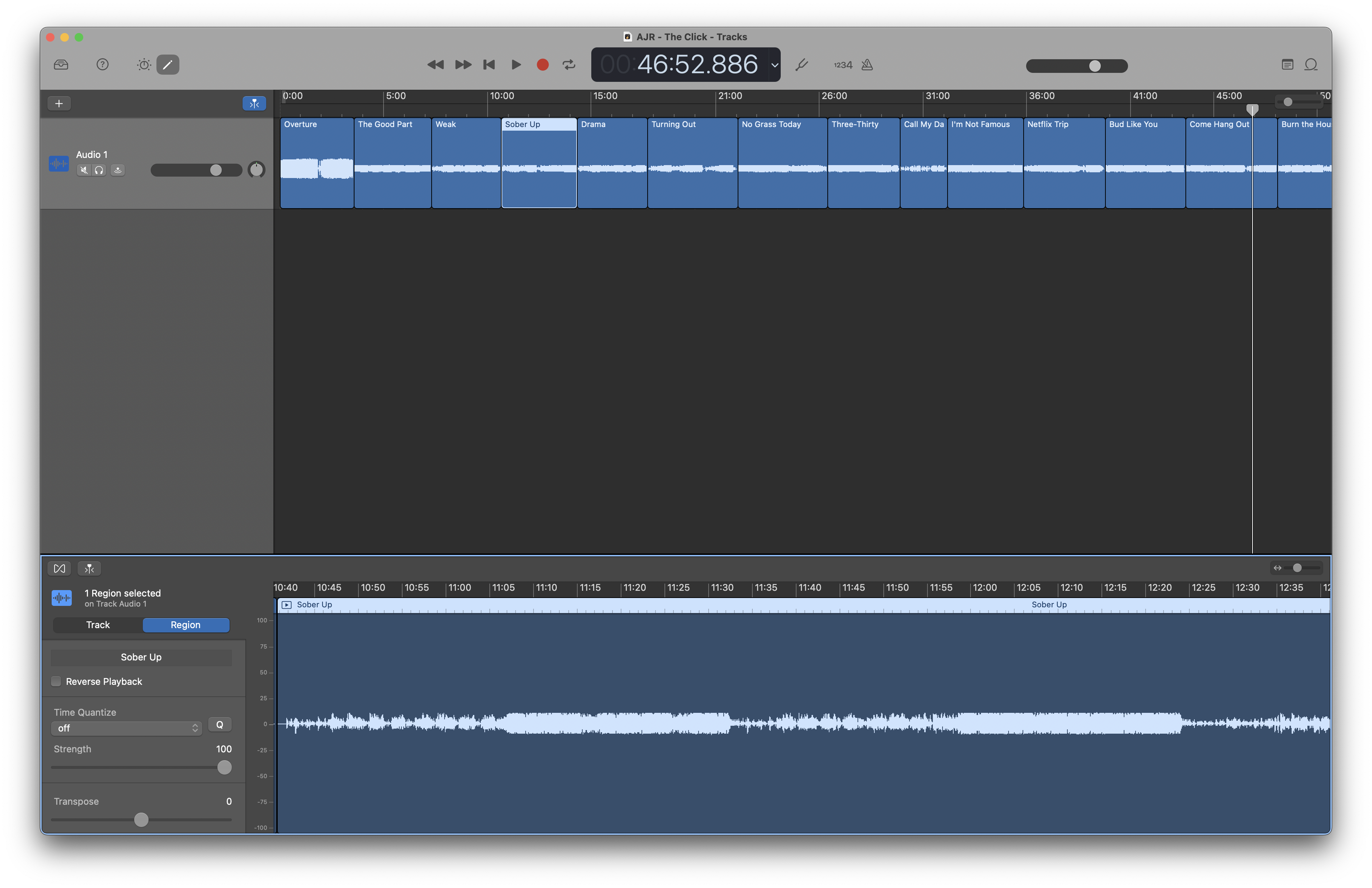Select the Turning Out region
1372x888 pixels.
click(692, 163)
